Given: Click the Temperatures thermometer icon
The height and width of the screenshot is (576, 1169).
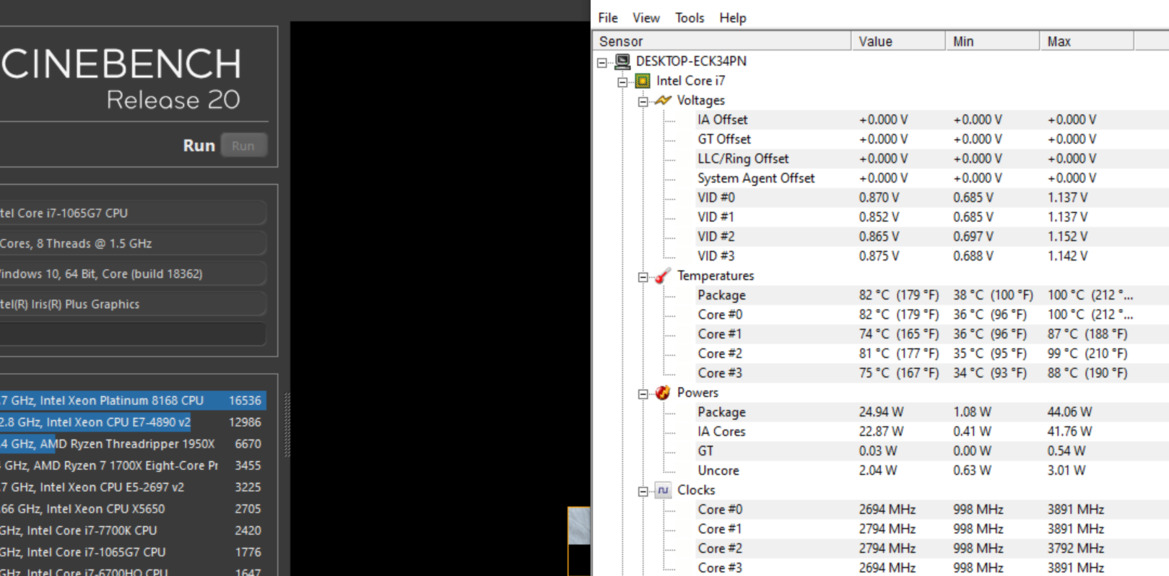Looking at the screenshot, I should pyautogui.click(x=662, y=276).
